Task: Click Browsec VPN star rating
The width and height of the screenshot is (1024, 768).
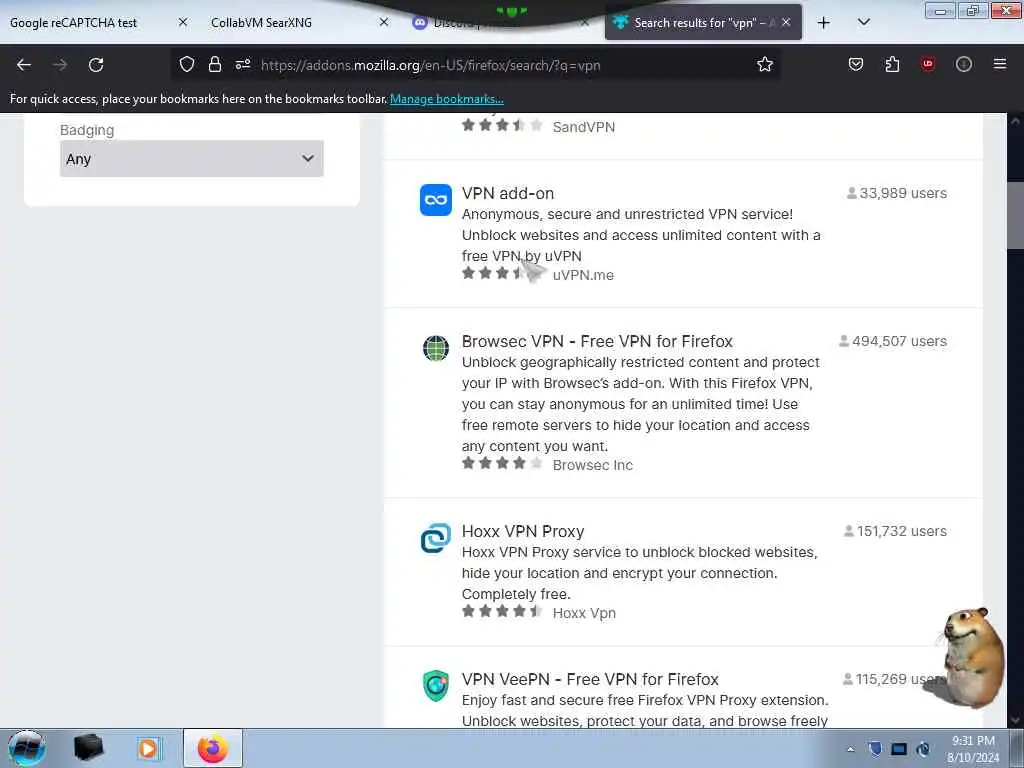Action: coord(502,464)
